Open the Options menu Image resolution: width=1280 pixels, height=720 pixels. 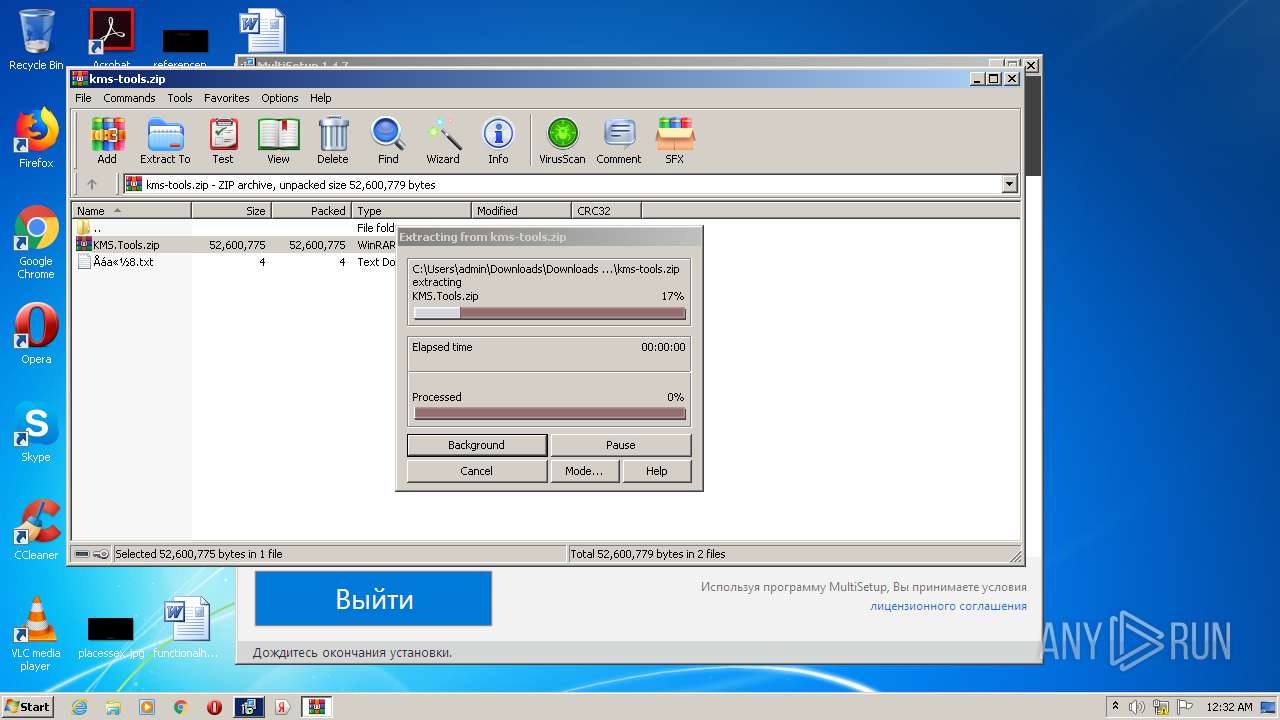tap(280, 98)
